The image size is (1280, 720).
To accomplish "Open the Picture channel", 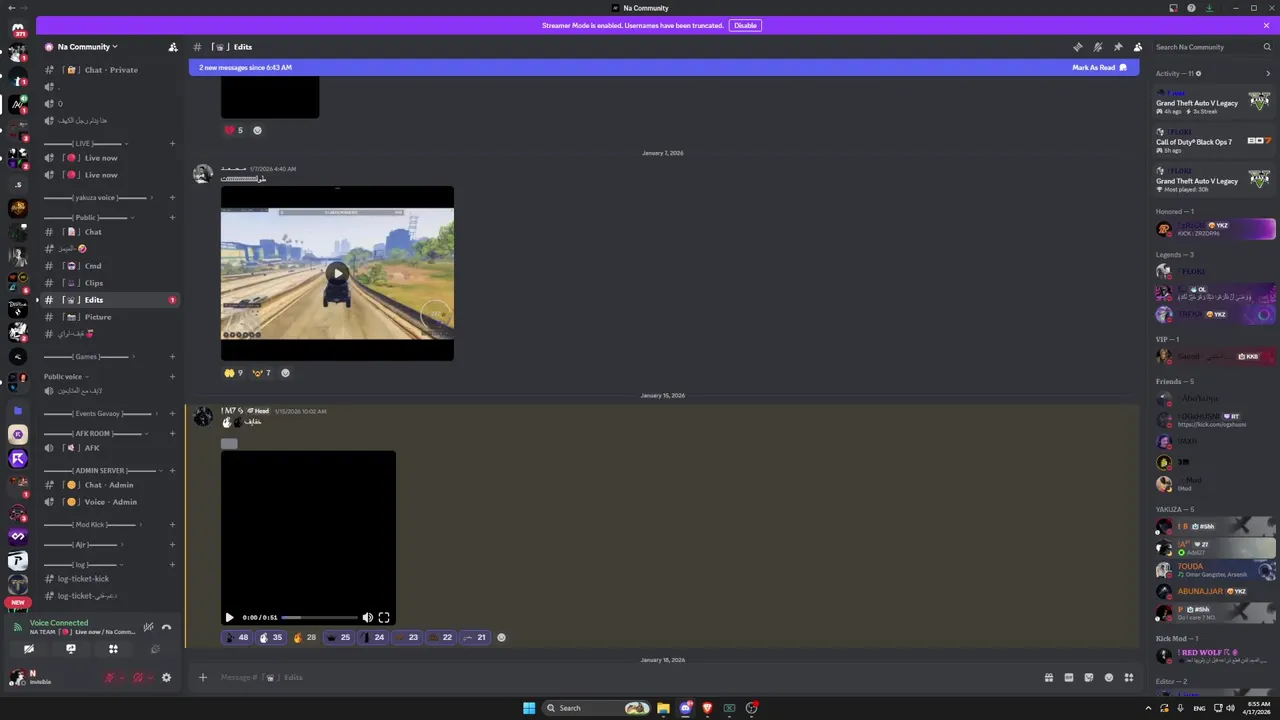I will pyautogui.click(x=110, y=317).
